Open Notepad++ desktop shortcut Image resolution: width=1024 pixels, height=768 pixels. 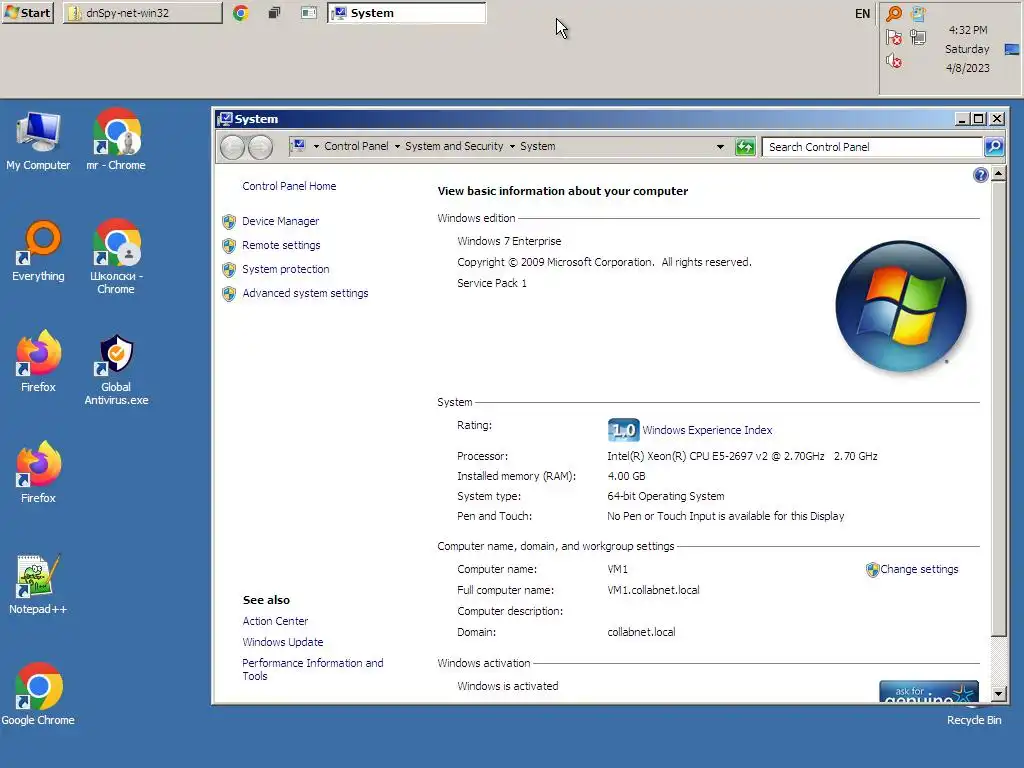[x=38, y=584]
